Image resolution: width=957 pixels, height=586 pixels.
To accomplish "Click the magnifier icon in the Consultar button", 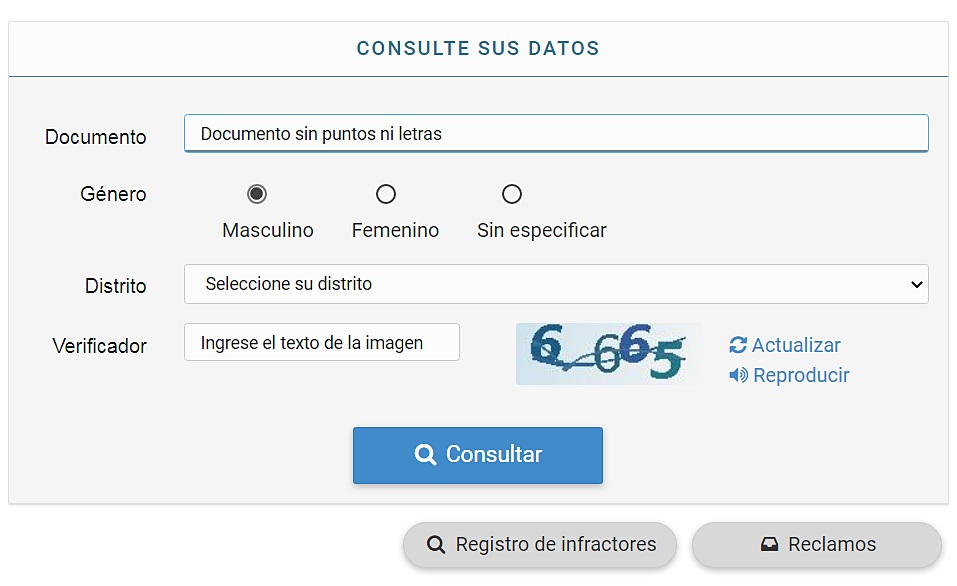I will [x=425, y=455].
